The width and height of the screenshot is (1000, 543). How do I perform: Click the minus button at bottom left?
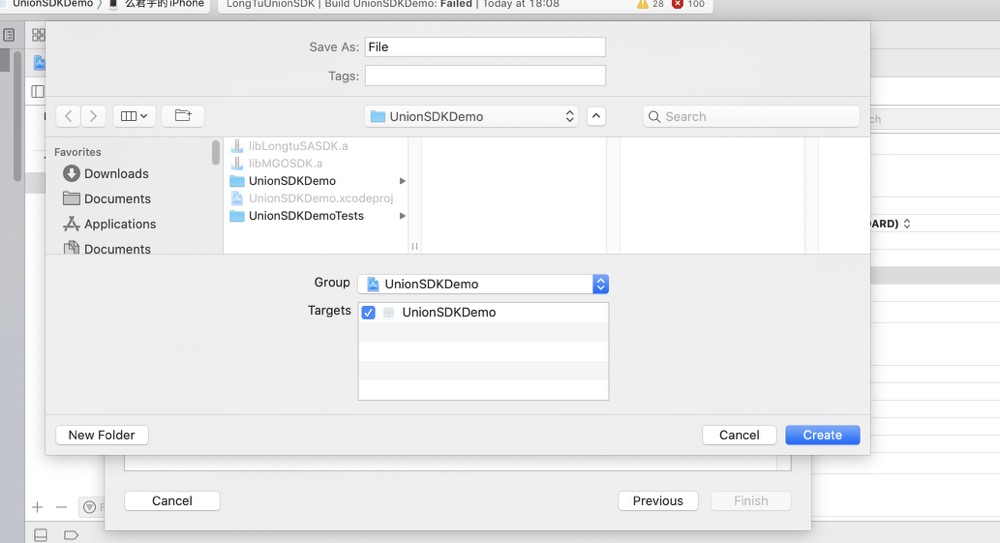(61, 508)
